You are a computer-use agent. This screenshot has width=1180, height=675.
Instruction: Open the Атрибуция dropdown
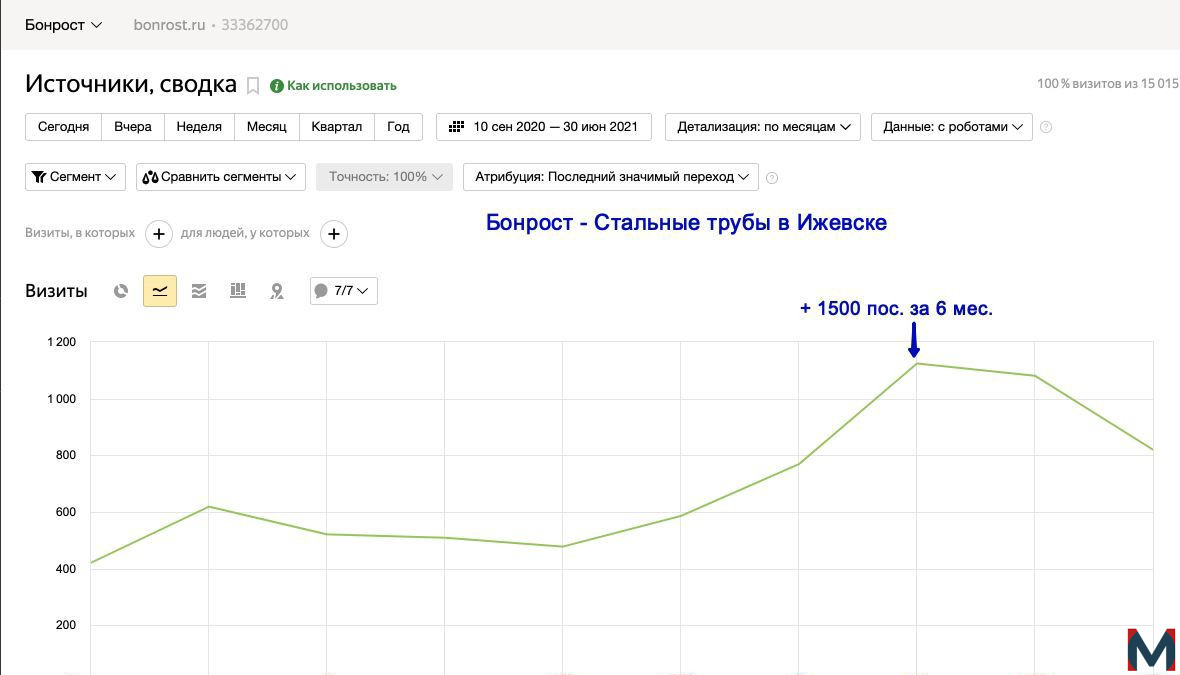point(611,177)
